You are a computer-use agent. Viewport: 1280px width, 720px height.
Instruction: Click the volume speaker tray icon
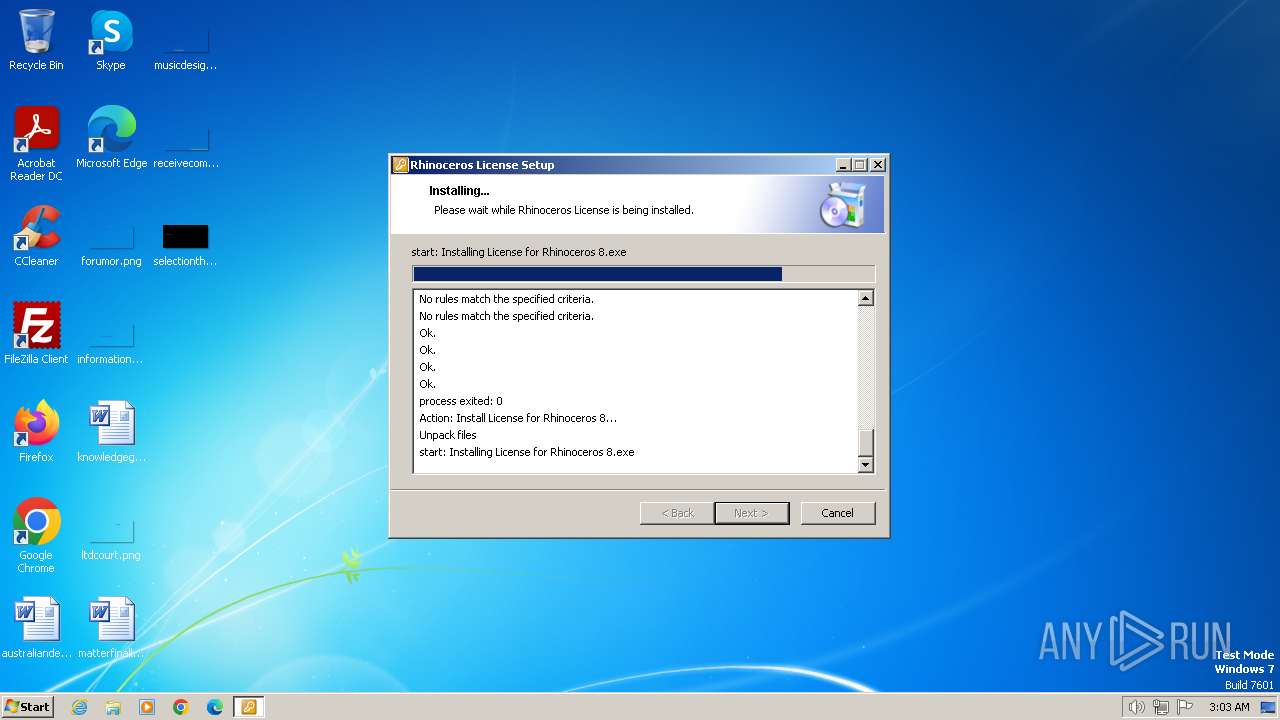[x=1136, y=707]
